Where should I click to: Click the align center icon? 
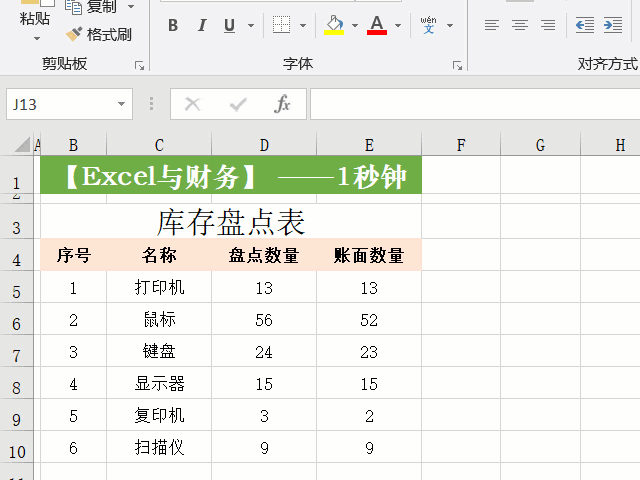click(519, 25)
